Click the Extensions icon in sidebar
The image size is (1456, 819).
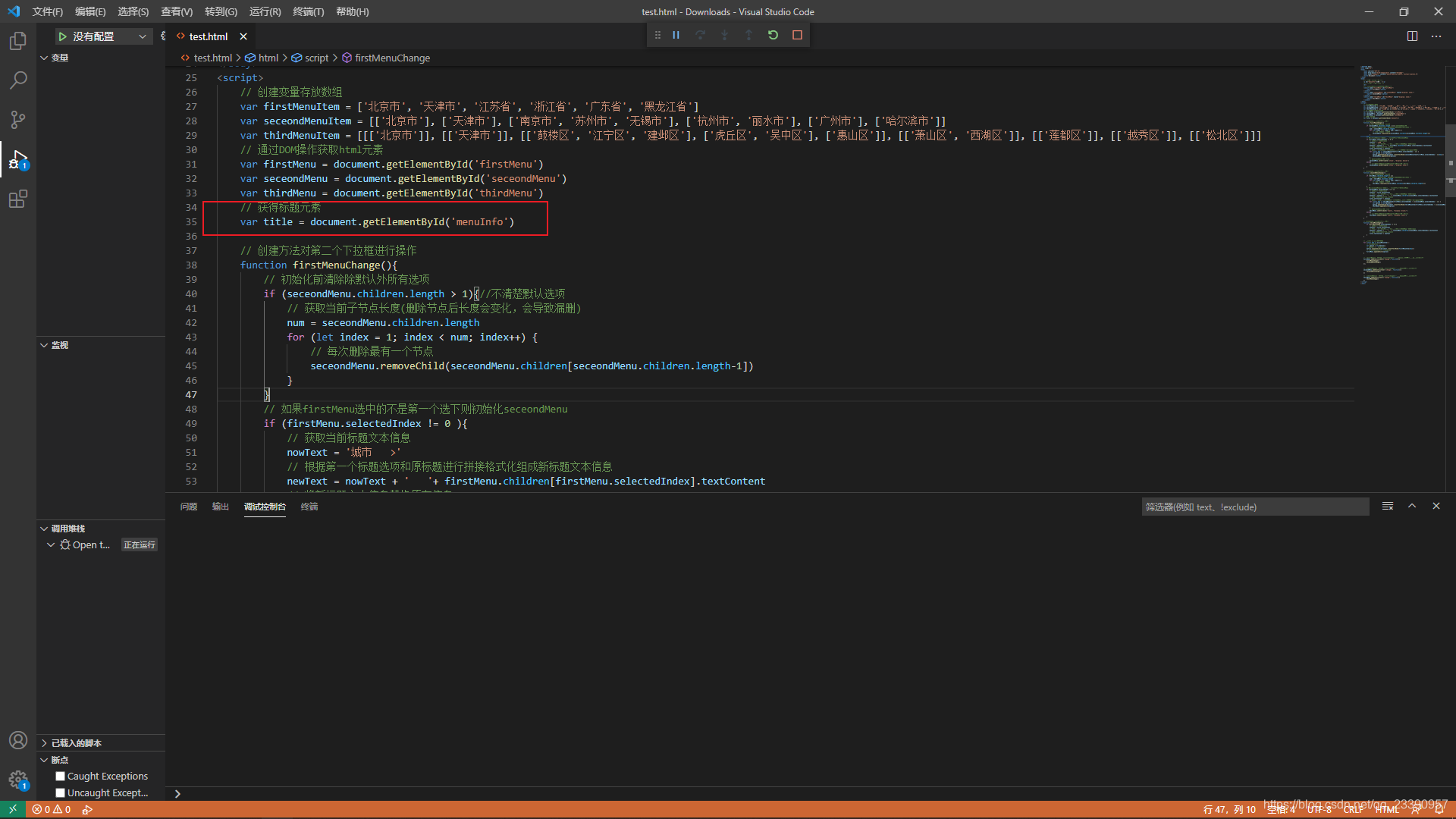tap(17, 199)
